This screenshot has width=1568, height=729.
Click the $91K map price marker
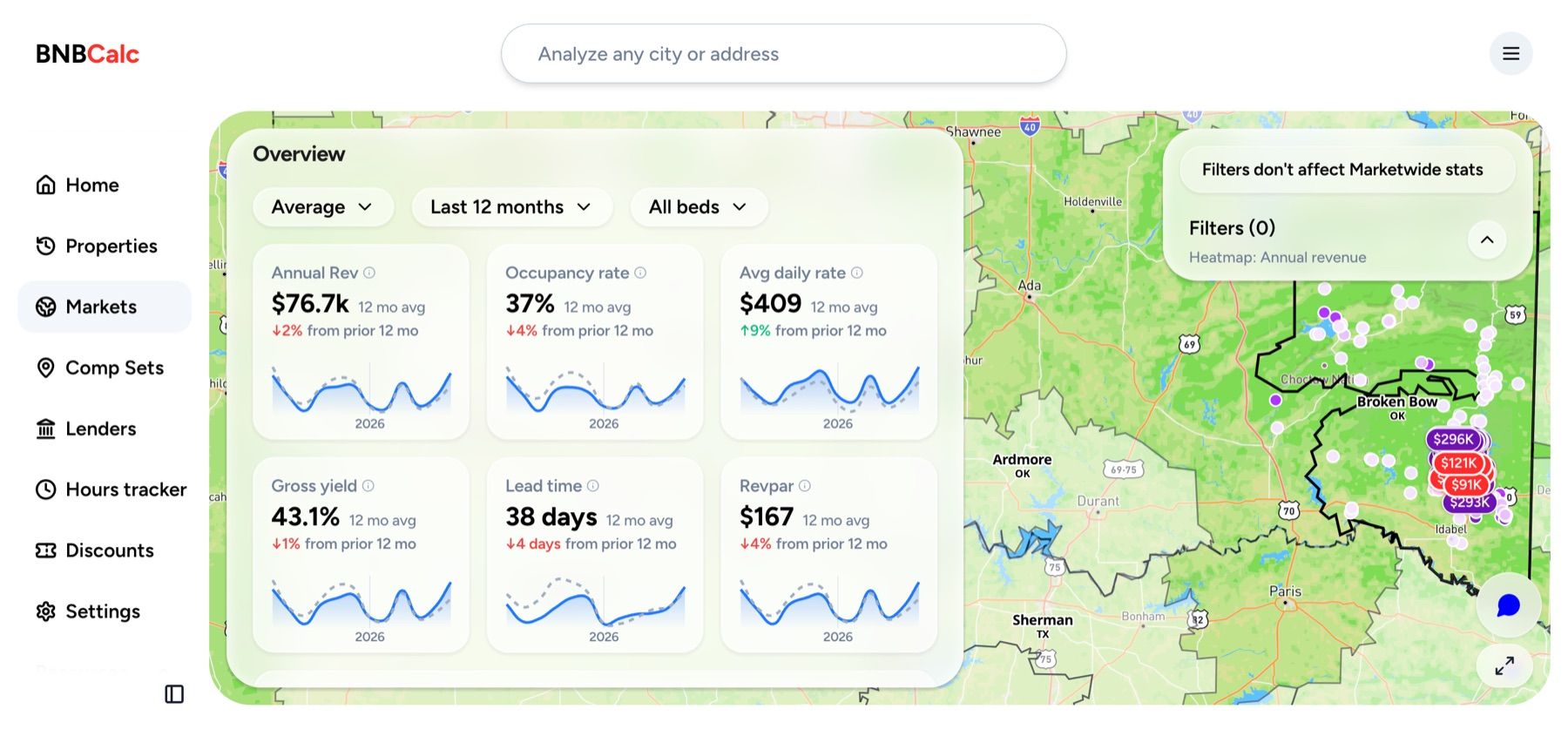pyautogui.click(x=1466, y=484)
